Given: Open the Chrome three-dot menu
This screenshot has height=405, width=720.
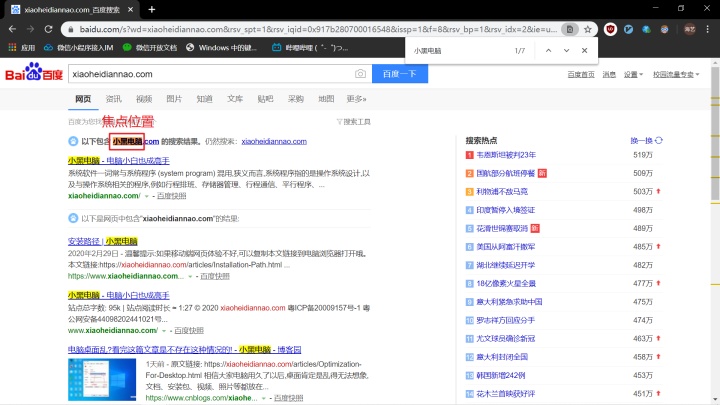Looking at the screenshot, I should (x=708, y=29).
